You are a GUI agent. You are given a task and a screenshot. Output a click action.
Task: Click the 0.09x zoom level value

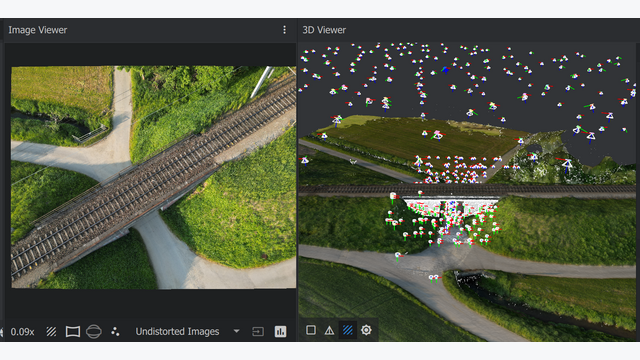coord(22,331)
